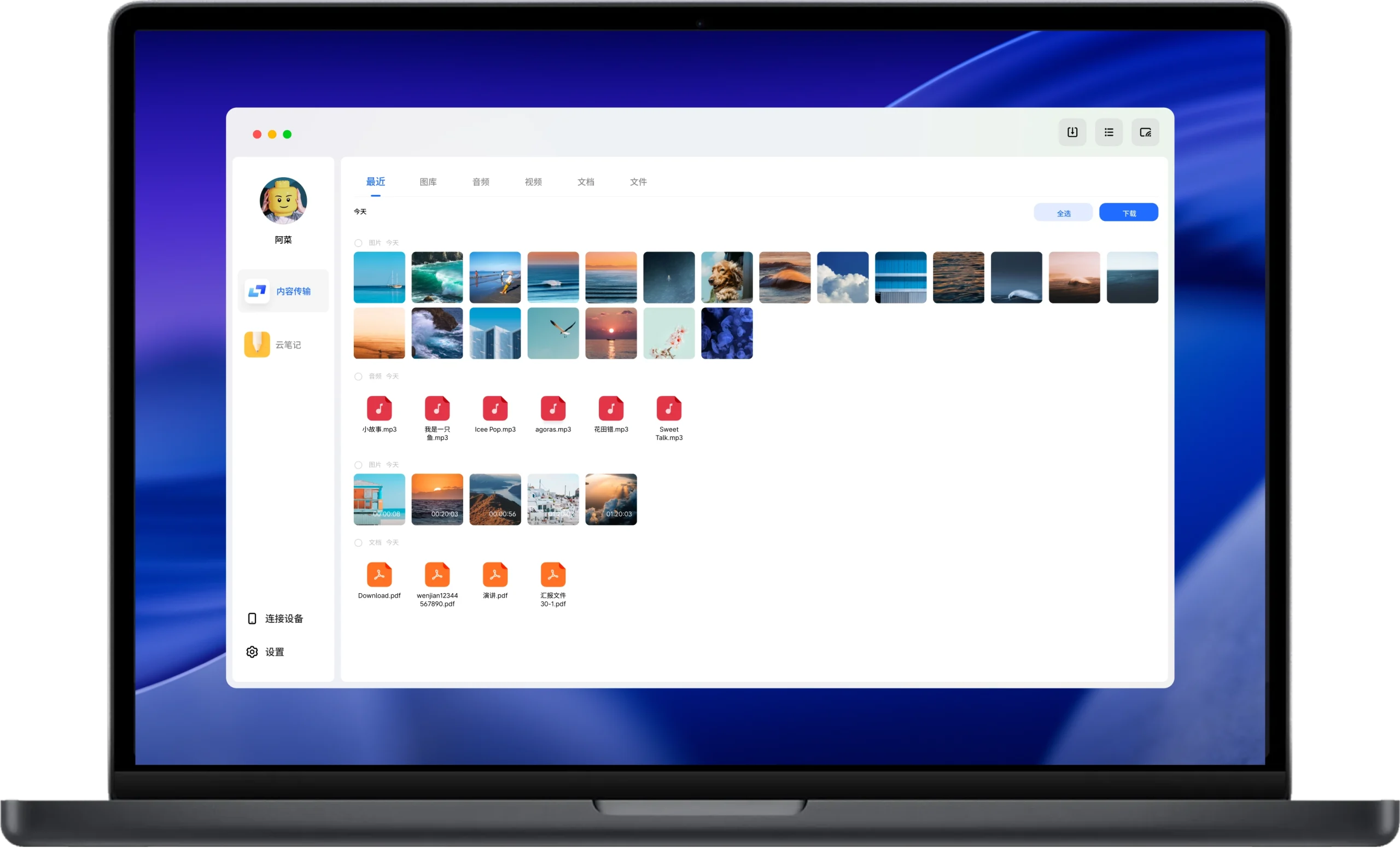The height and width of the screenshot is (854, 1400).
Task: Open the dog photo thumbnail
Action: click(727, 277)
